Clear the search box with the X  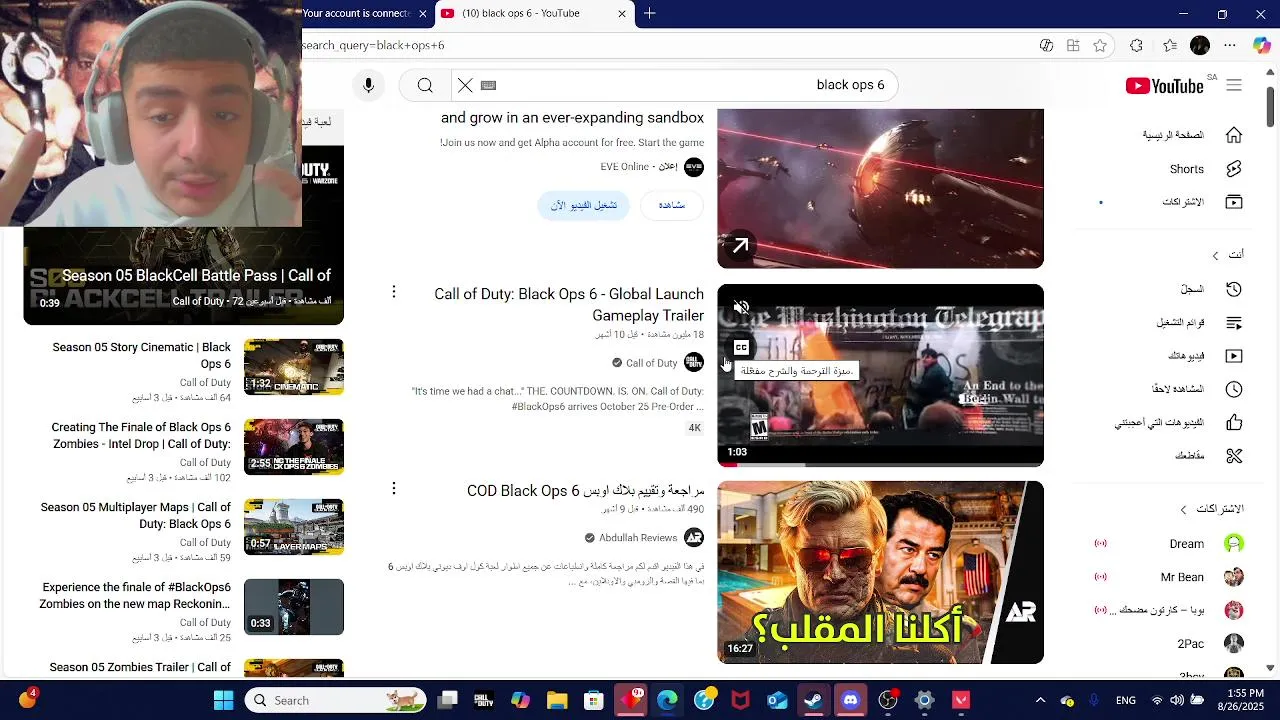click(x=465, y=85)
